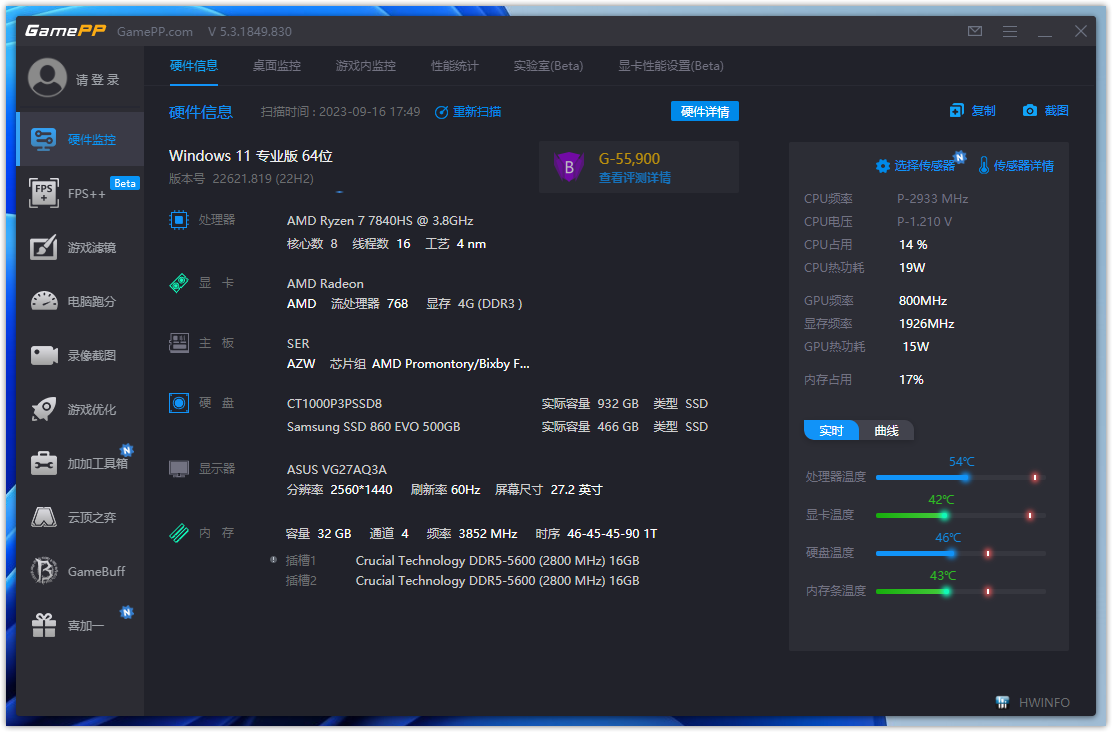Click the Windows 11 专业版 64位 text

click(251, 156)
